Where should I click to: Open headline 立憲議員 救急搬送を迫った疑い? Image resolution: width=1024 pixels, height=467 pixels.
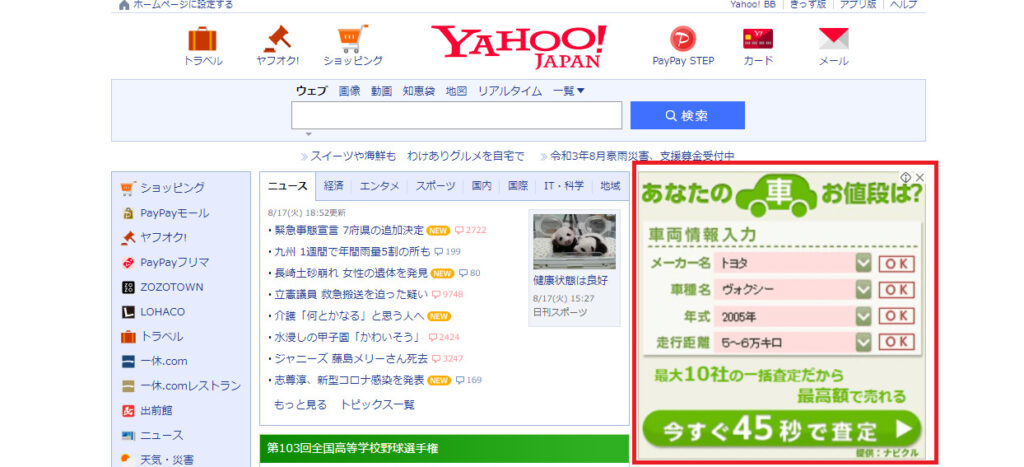[x=351, y=294]
